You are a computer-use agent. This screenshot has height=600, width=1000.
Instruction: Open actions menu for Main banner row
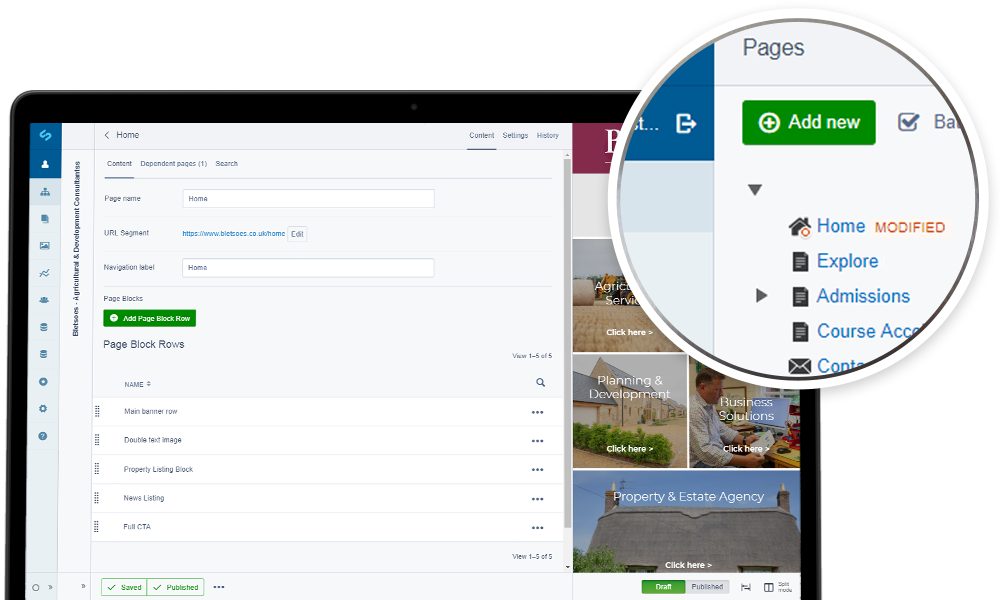[538, 413]
